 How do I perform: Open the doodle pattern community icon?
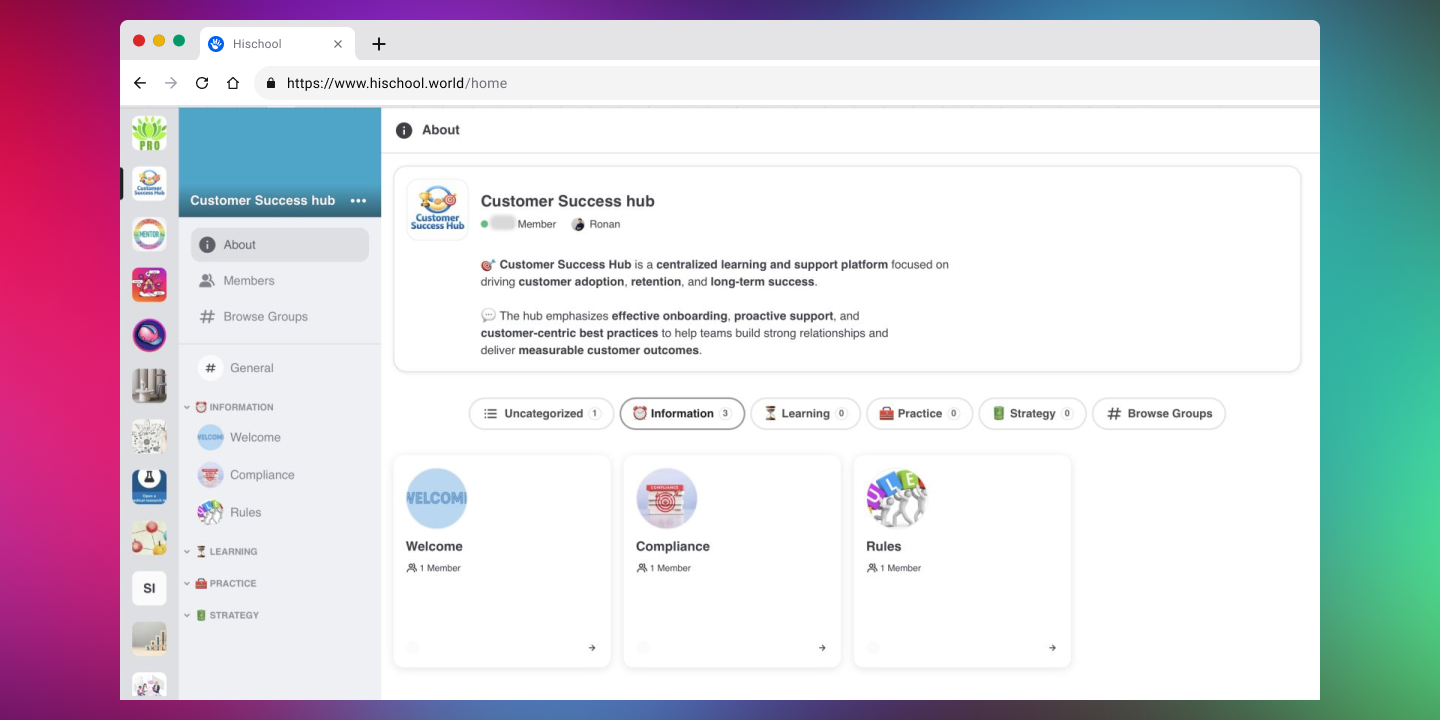[149, 436]
